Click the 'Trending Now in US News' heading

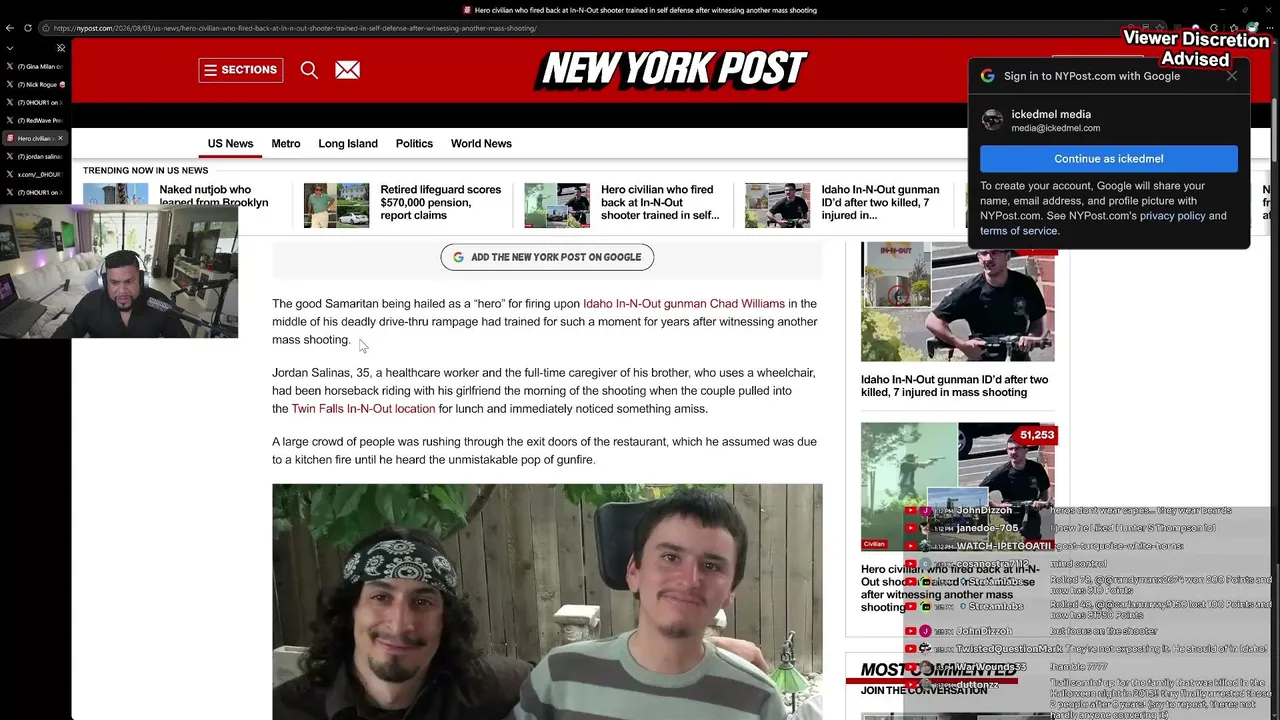pyautogui.click(x=146, y=171)
